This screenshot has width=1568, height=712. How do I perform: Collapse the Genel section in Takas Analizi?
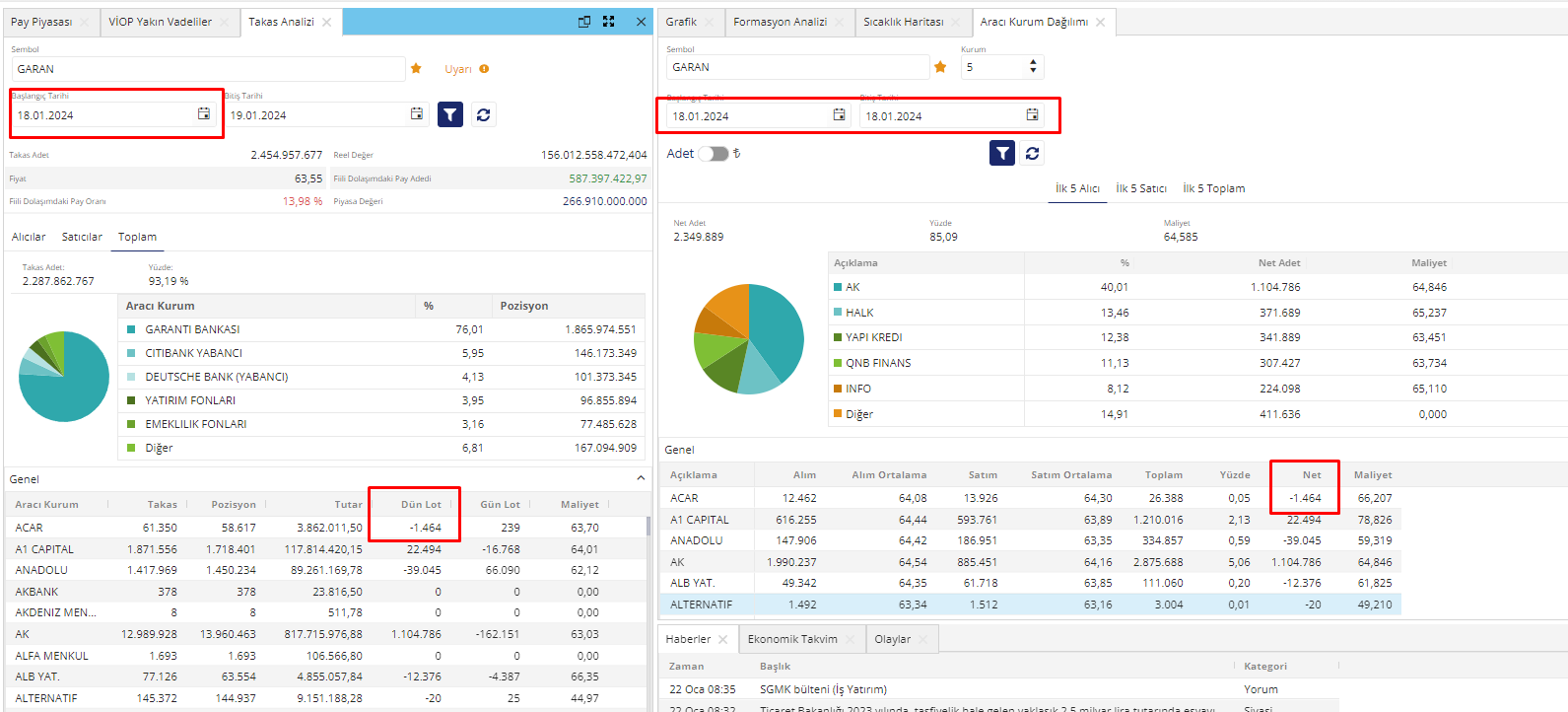641,478
